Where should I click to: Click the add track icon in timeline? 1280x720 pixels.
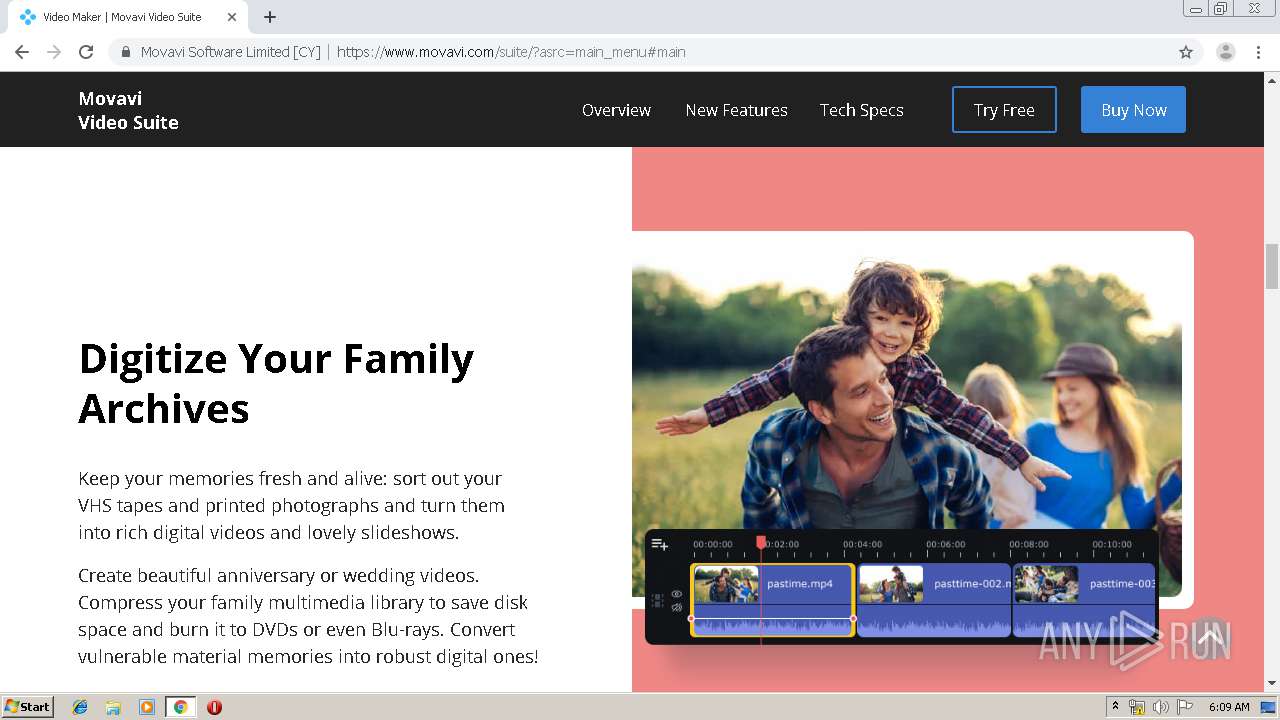click(x=659, y=544)
